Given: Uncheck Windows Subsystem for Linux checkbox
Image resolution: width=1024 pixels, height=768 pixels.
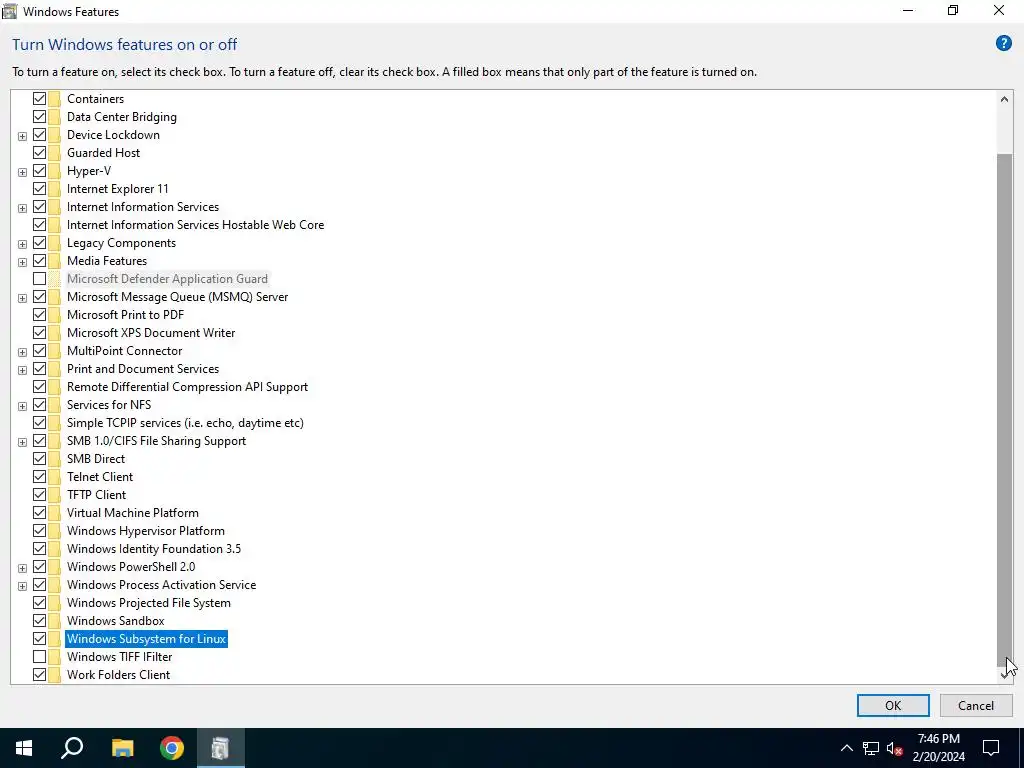Looking at the screenshot, I should coord(39,639).
